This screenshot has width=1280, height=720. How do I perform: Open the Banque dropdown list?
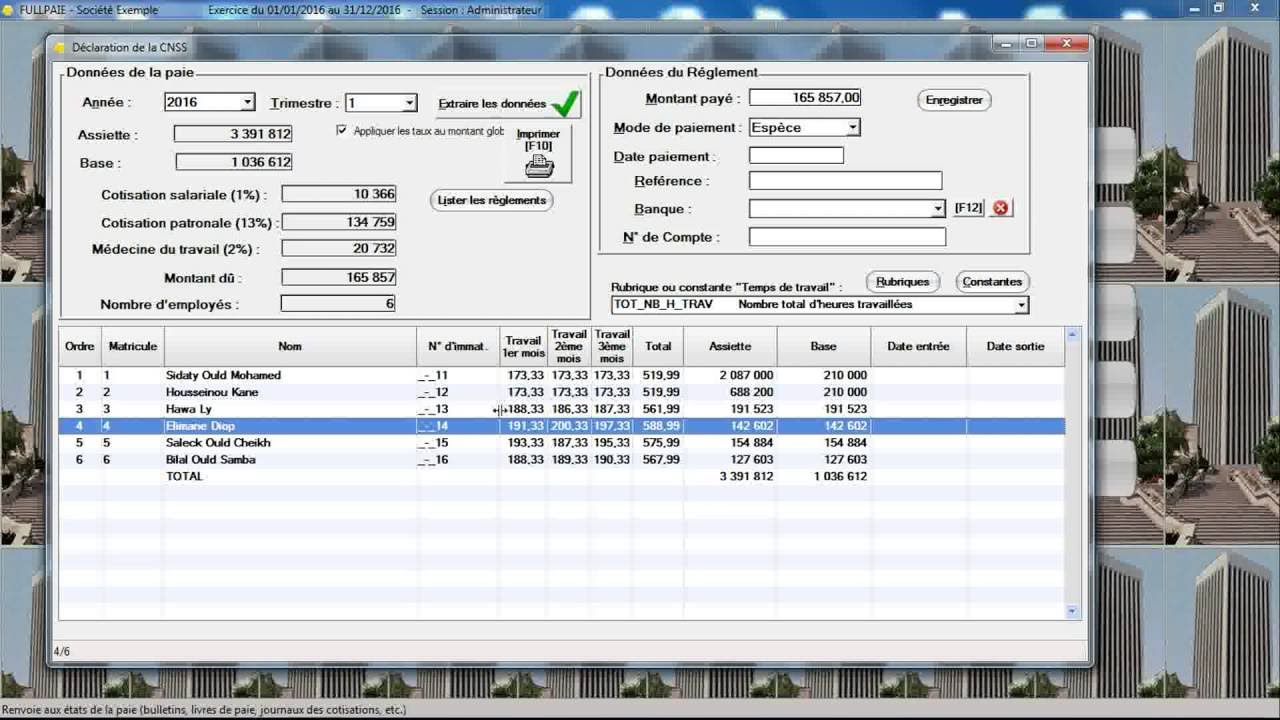tap(938, 209)
